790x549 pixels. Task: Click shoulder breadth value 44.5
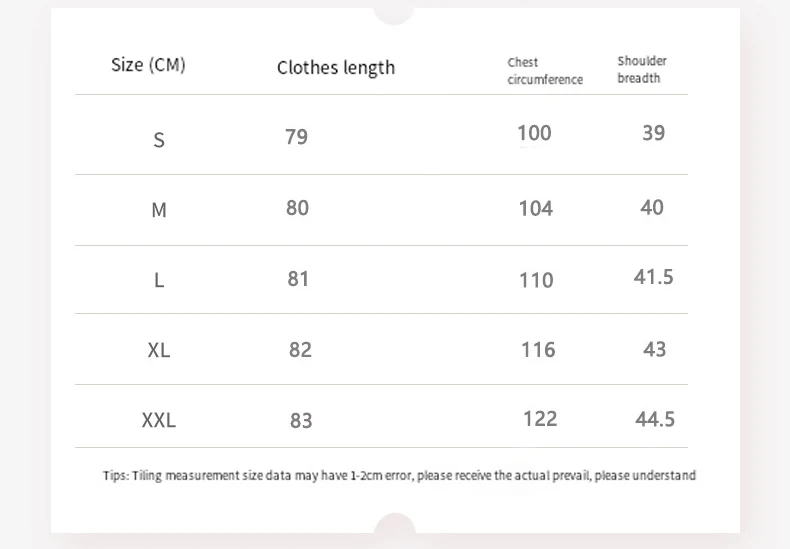click(655, 419)
